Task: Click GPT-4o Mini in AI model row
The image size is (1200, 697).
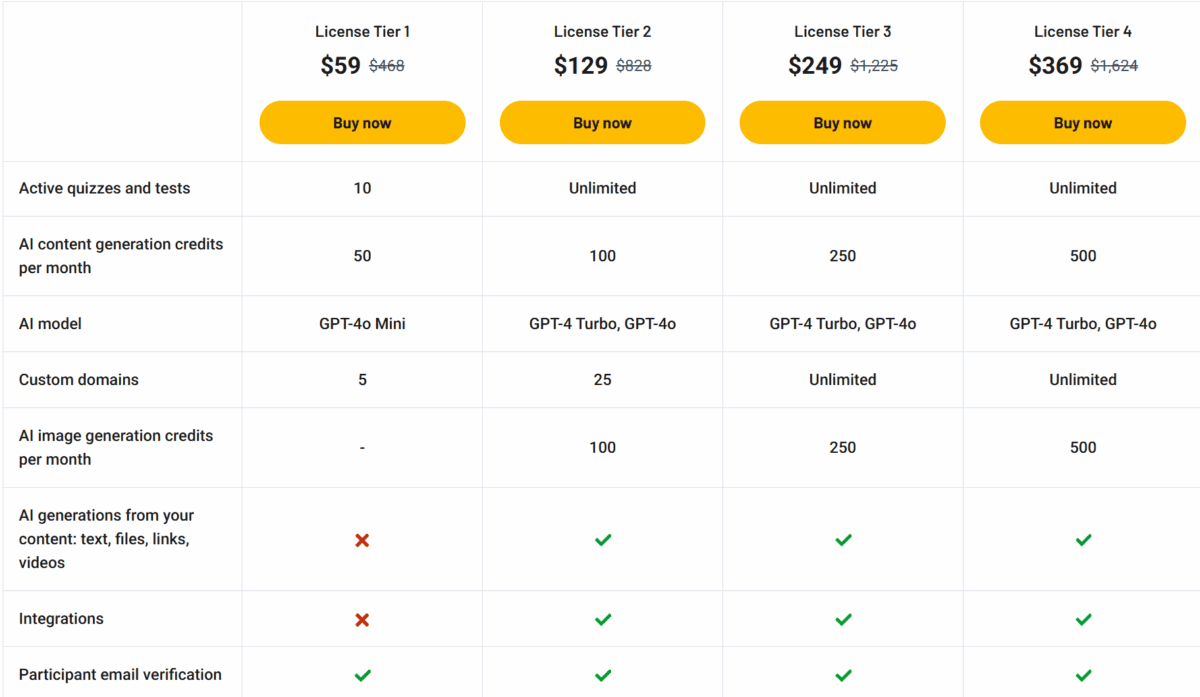Action: point(362,324)
